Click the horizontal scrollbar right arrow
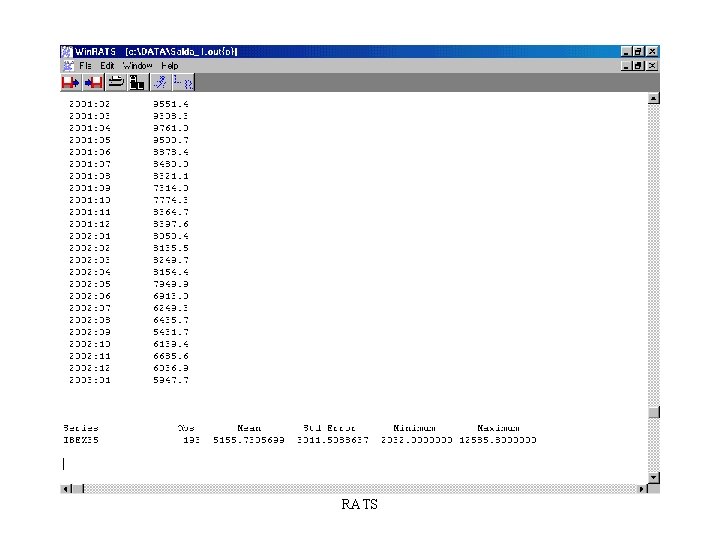 pyautogui.click(x=642, y=489)
